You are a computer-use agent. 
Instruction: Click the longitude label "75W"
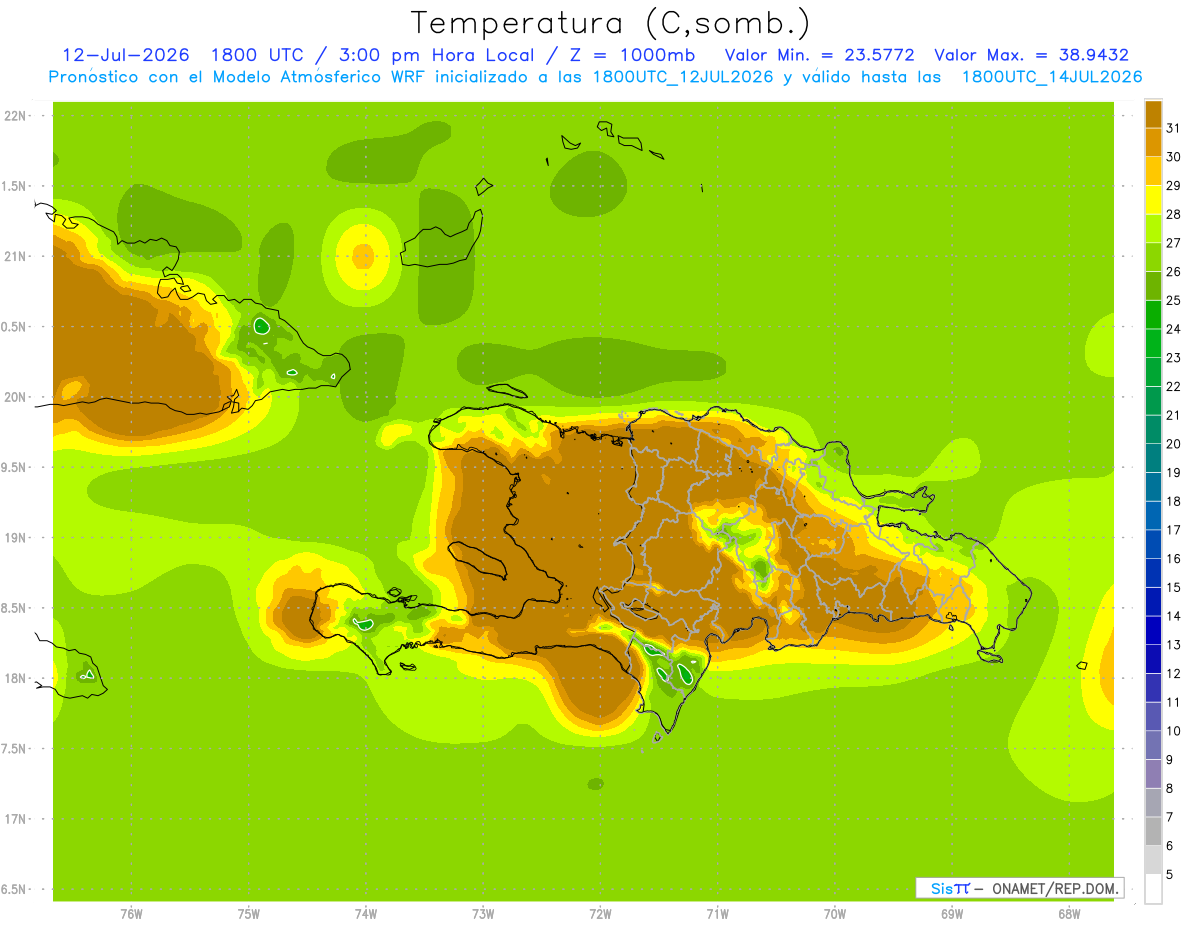point(249,914)
